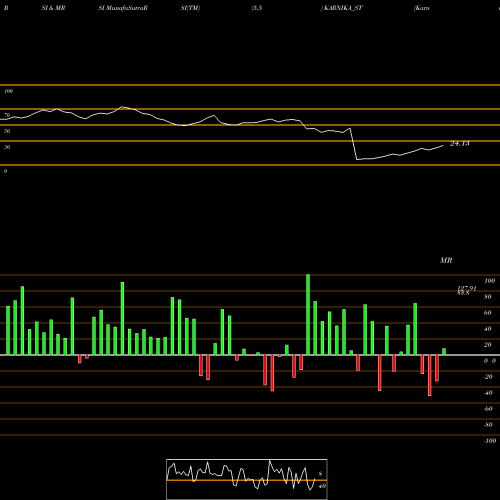This screenshot has width=500, height=500.
Task: Click the tallest green MR histogram bar
Action: pos(308,315)
